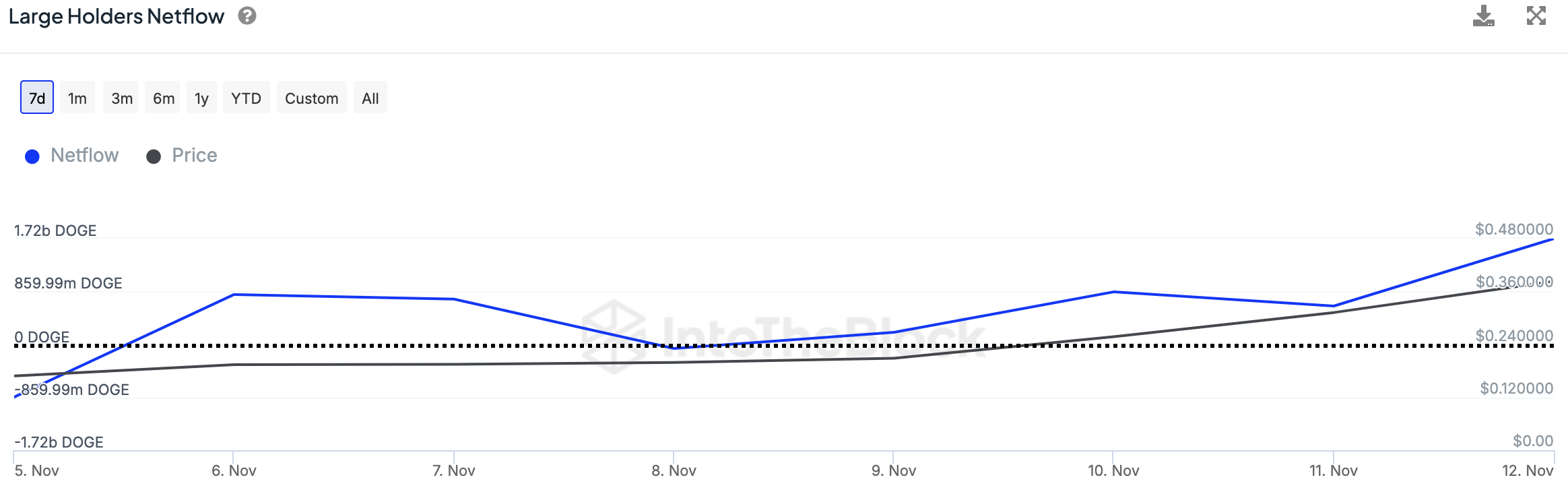This screenshot has width=1568, height=488.
Task: Switch to the 1m time range
Action: point(77,98)
